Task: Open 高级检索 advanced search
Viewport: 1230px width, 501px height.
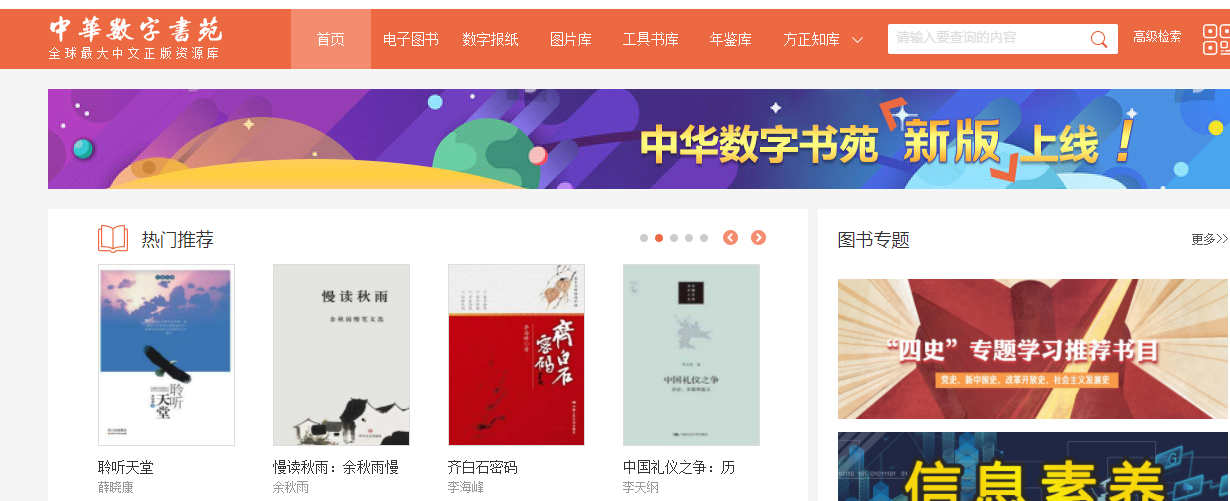Action: [x=1157, y=37]
